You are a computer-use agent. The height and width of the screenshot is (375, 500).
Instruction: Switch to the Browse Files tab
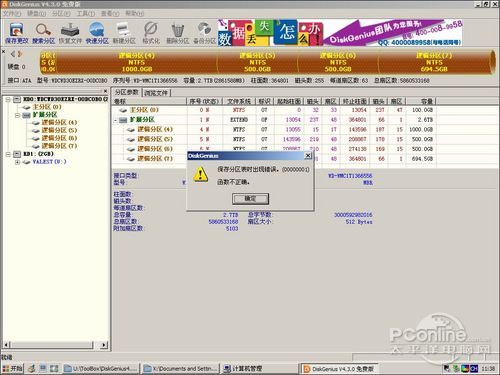(x=156, y=93)
